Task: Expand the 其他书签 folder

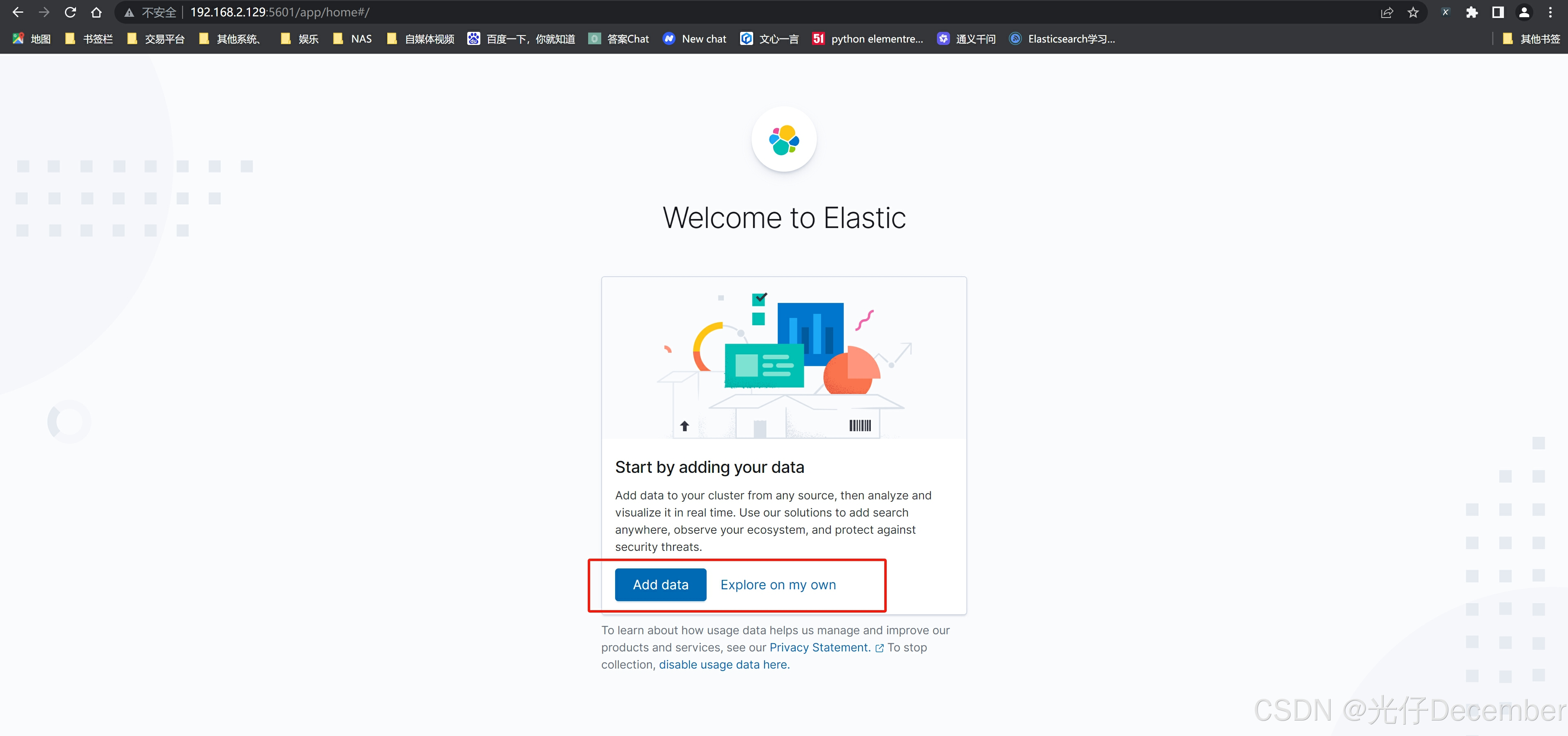Action: (1532, 39)
